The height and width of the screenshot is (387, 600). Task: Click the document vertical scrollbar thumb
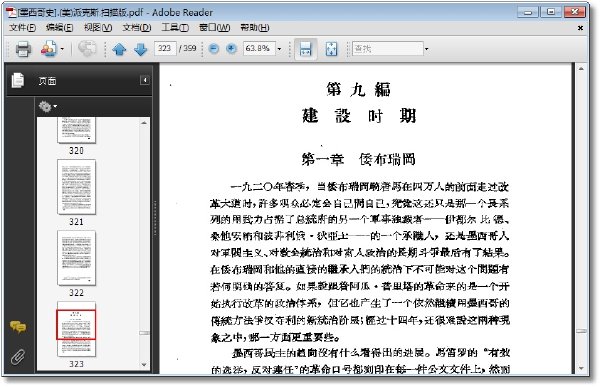[581, 331]
